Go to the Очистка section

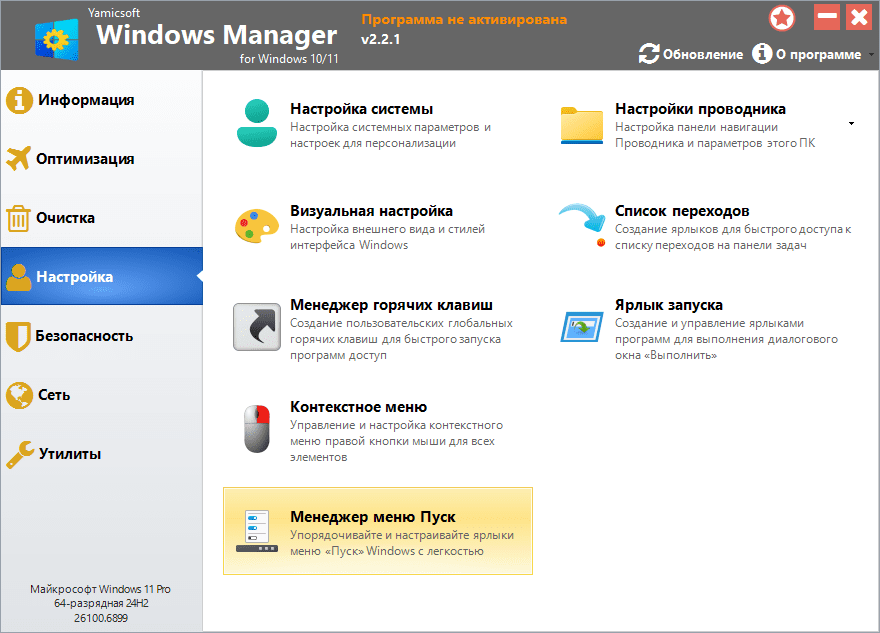[x=102, y=218]
